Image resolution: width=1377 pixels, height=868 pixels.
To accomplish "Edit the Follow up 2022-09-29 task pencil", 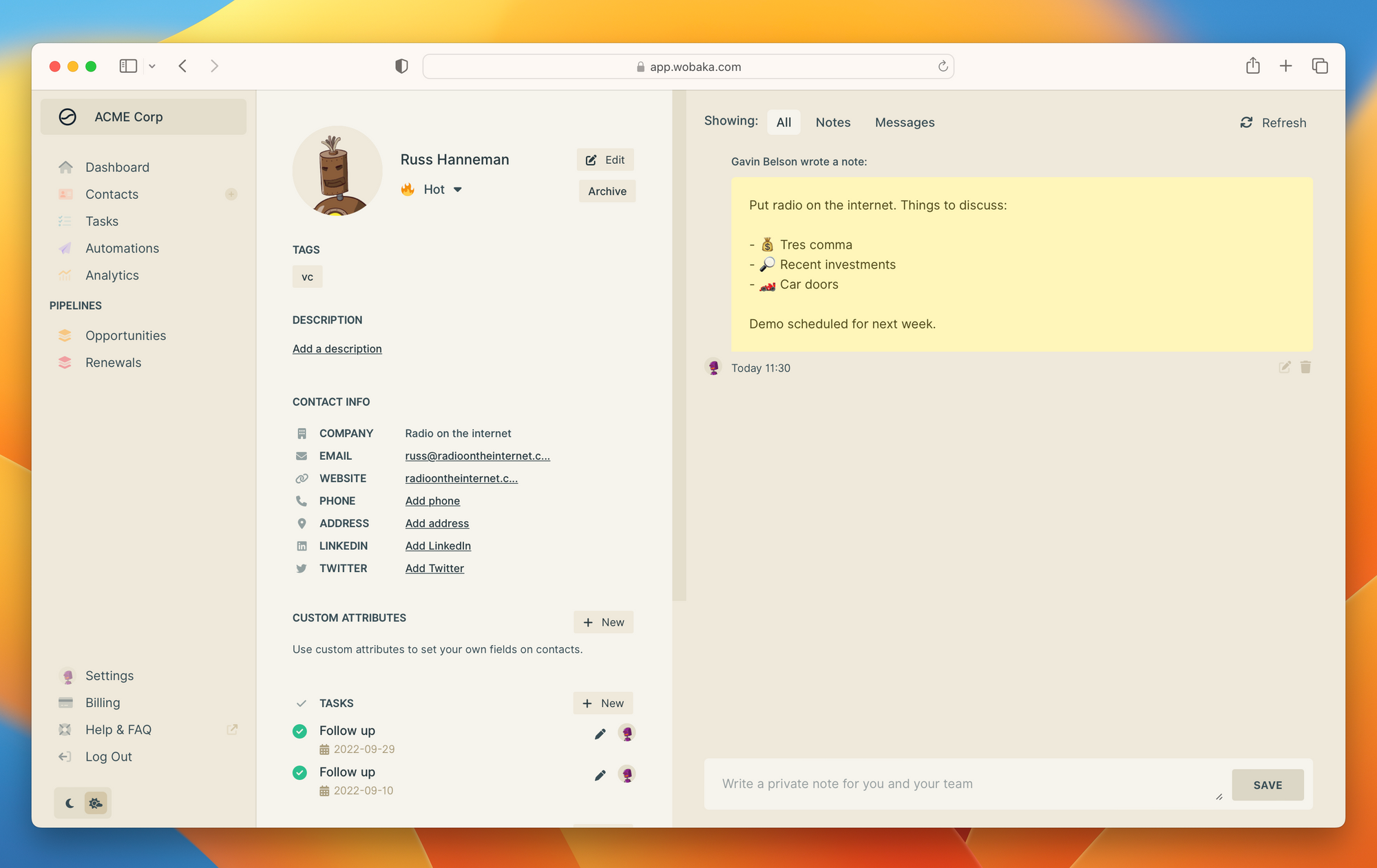I will click(x=600, y=734).
